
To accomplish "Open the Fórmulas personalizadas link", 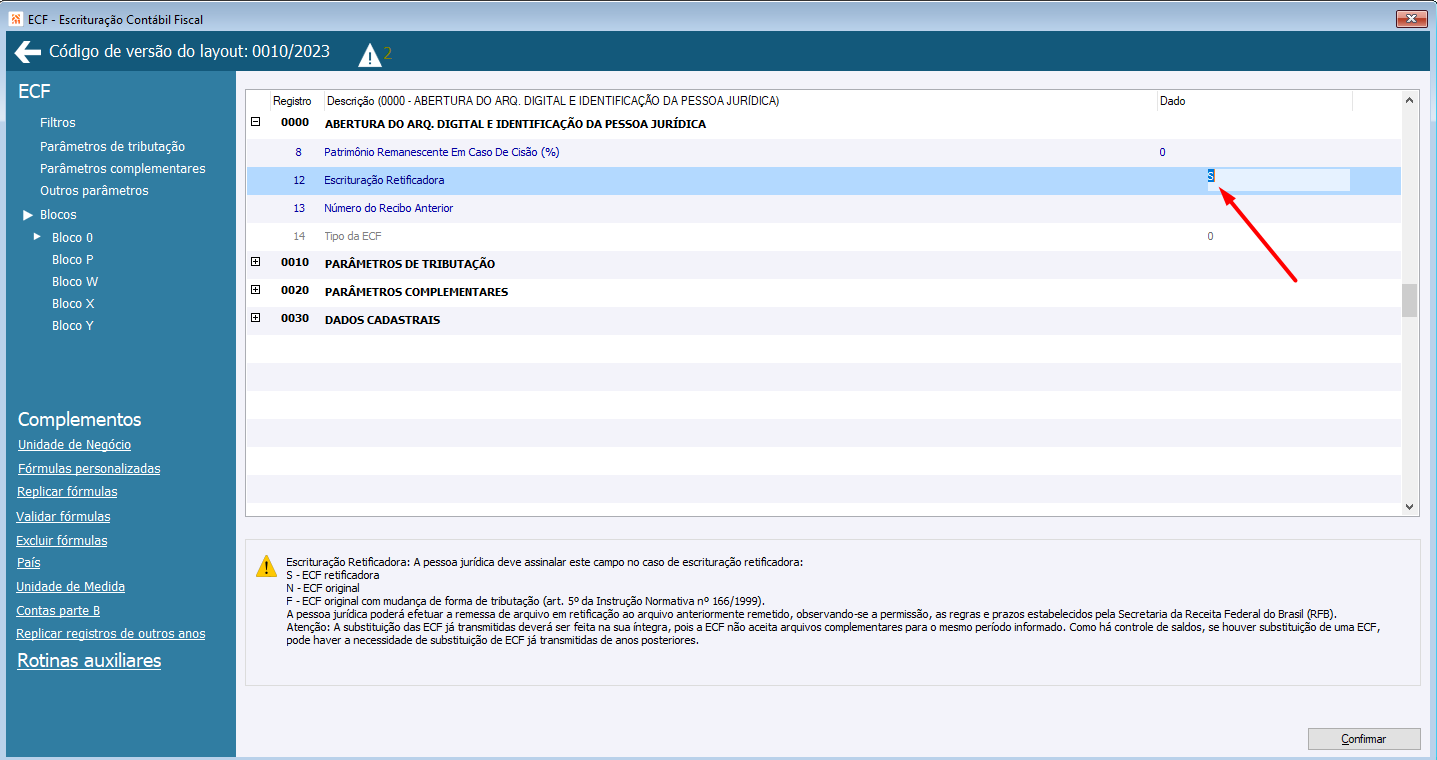I will (x=89, y=469).
